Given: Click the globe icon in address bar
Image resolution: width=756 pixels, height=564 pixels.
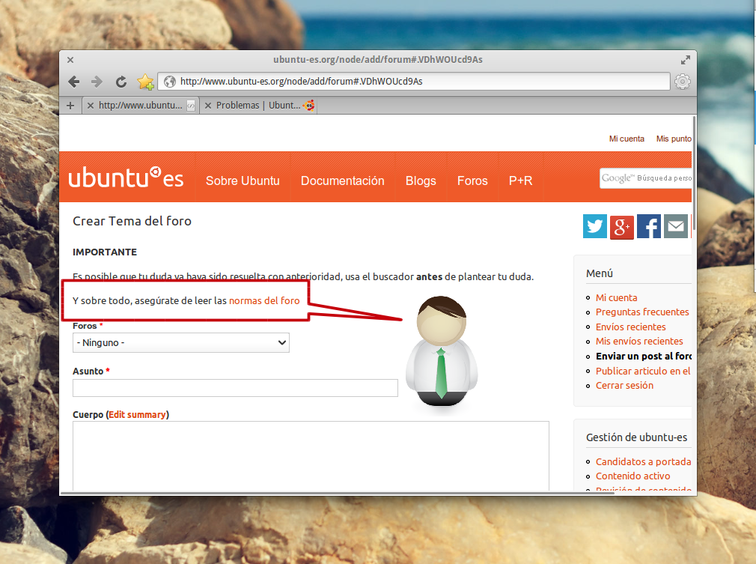Looking at the screenshot, I should (169, 81).
